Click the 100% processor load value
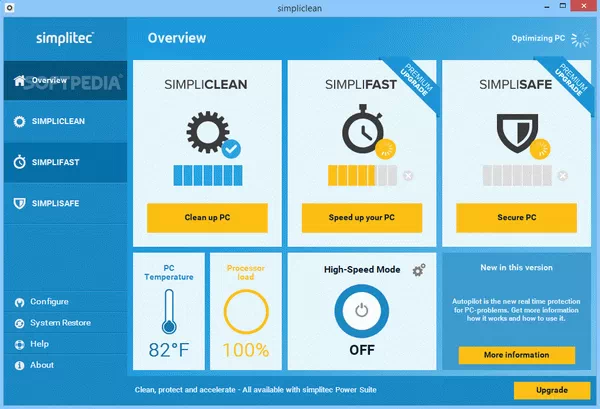Screen dimensions: 600x409 tap(246, 350)
